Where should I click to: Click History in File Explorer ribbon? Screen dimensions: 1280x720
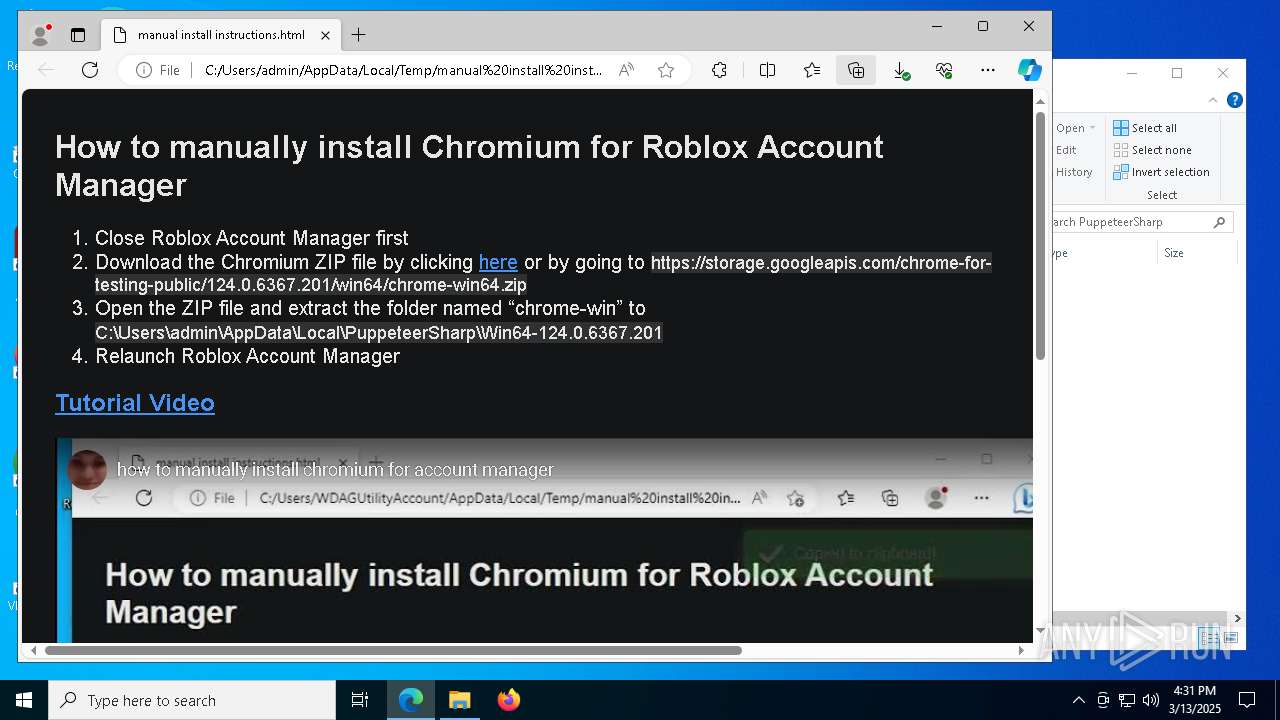pos(1074,172)
